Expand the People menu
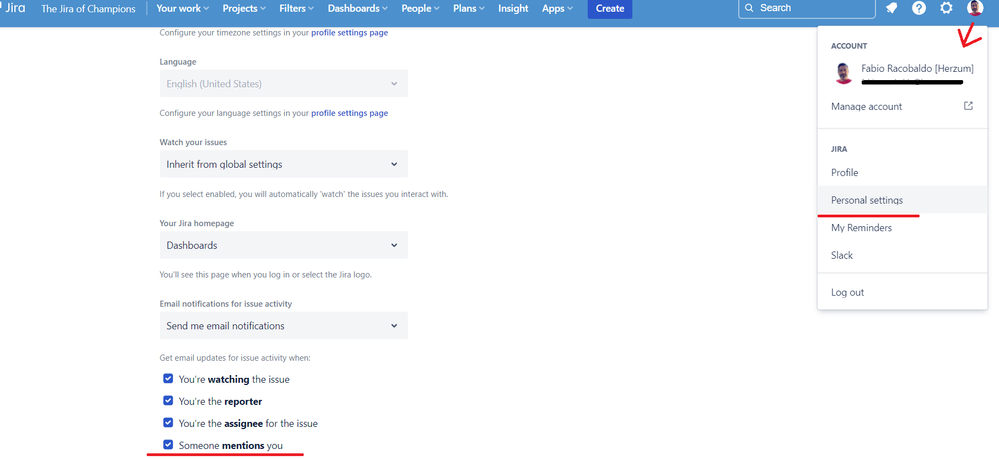999x459 pixels. click(420, 8)
